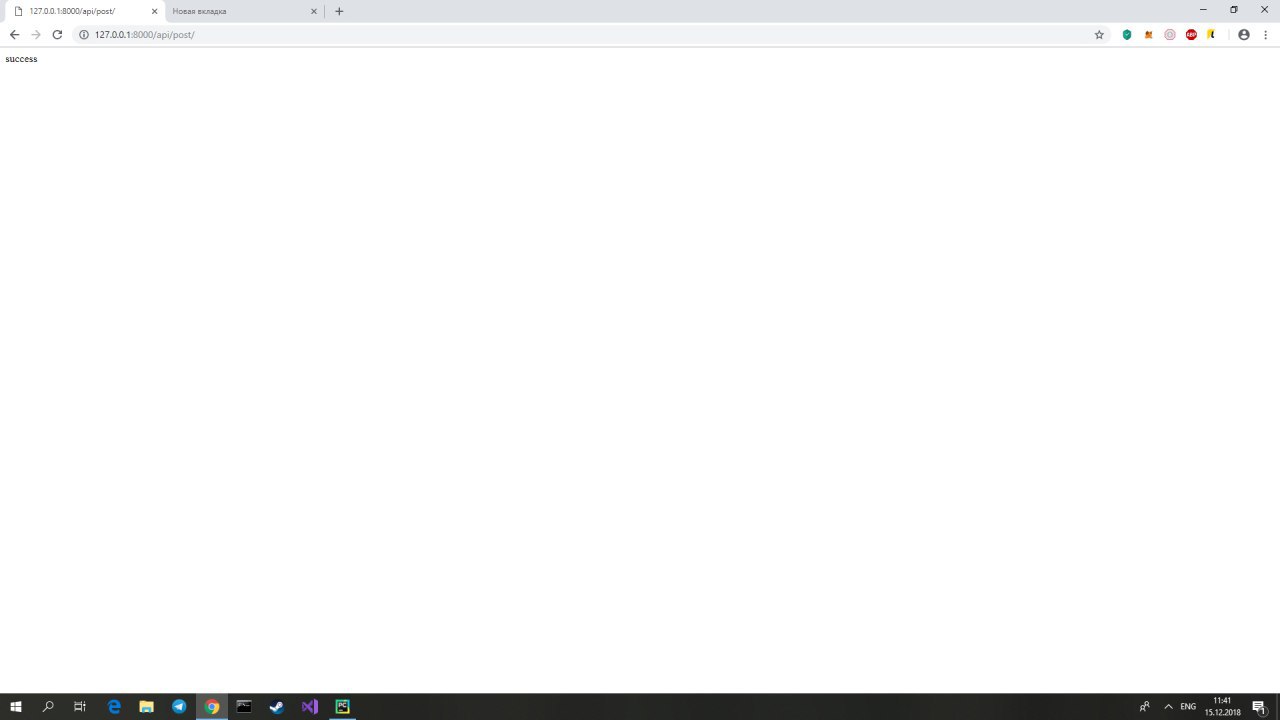Switch to the 127.0.0.1:8000/api/post/ tab
Viewport: 1280px width, 720px height.
coord(83,11)
